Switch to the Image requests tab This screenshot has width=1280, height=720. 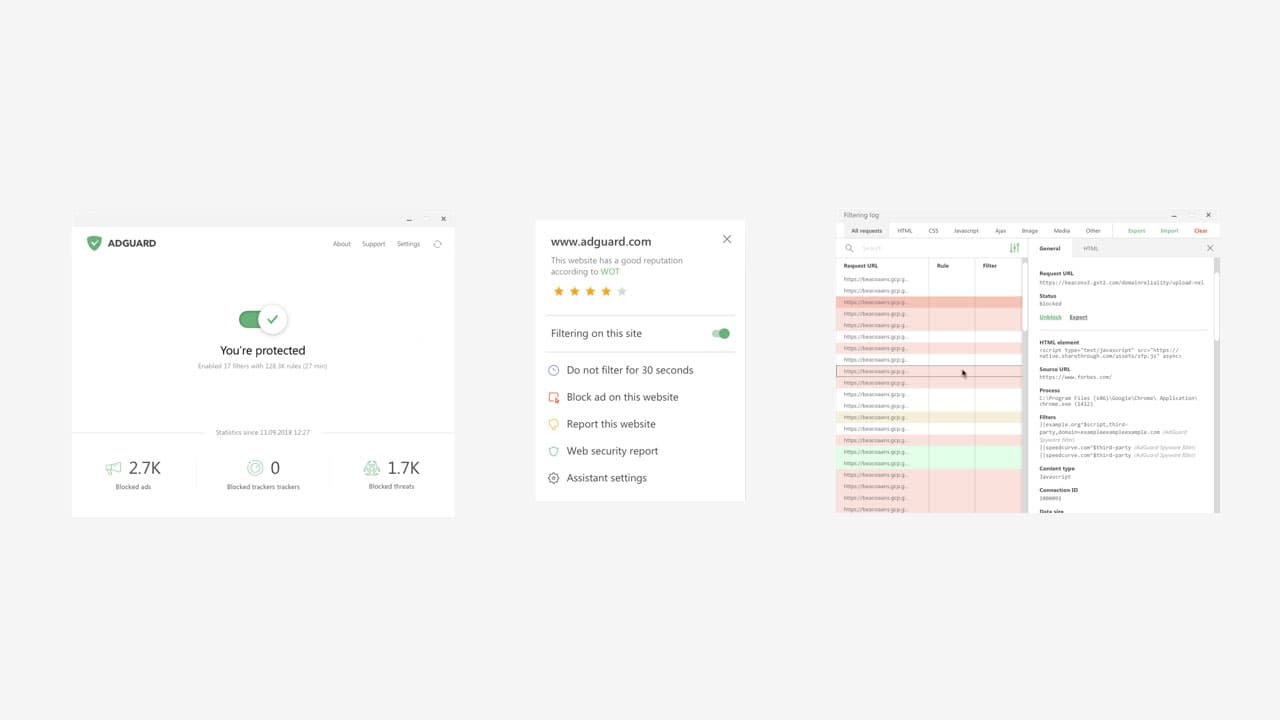1030,231
